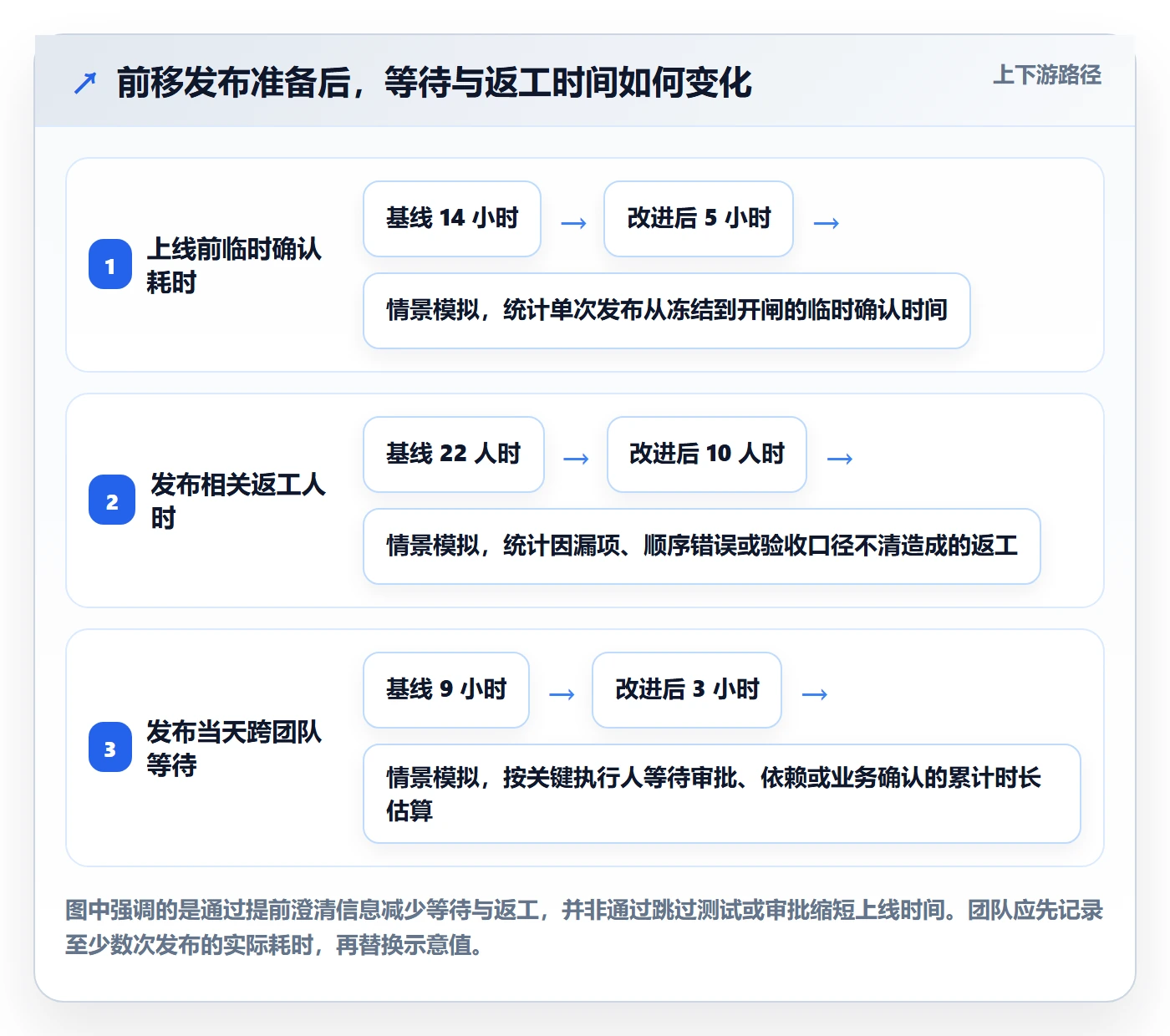Click the footer note starting 图中强调的是
This screenshot has width=1170, height=1036.
[584, 927]
